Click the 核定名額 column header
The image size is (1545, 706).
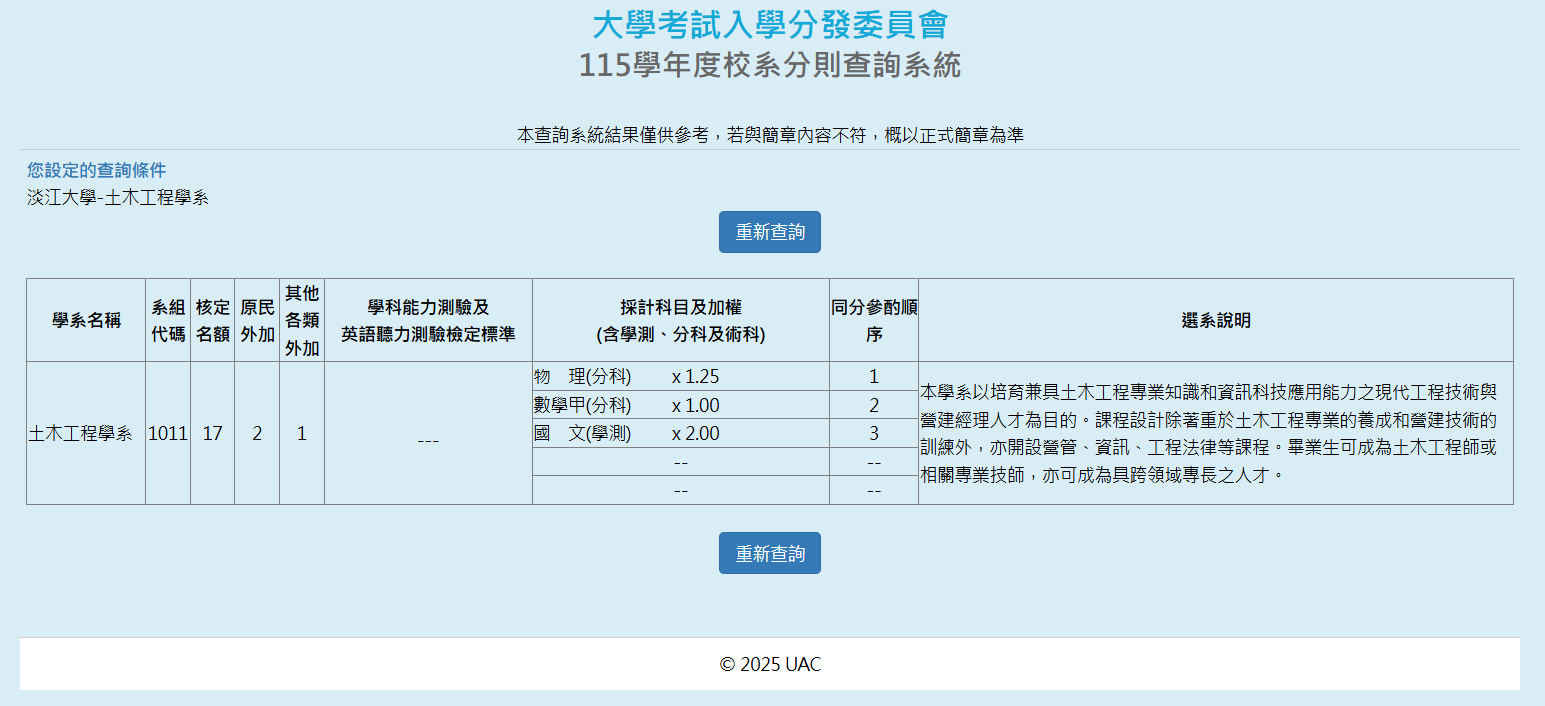click(212, 320)
